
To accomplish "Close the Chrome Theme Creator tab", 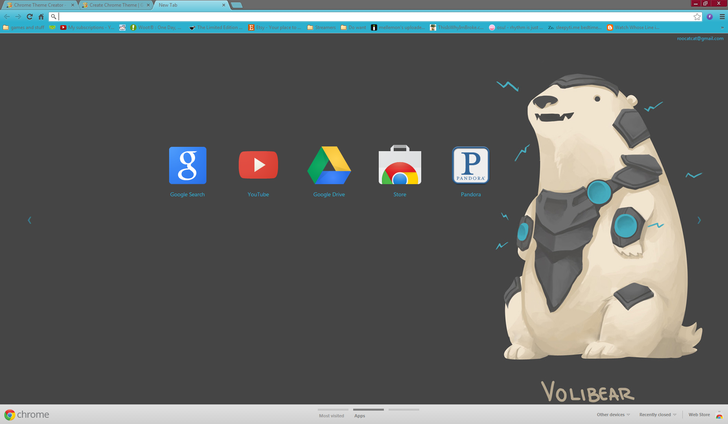I will [72, 5].
